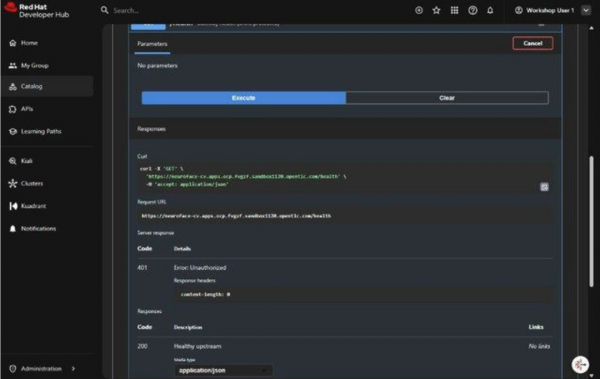Click the create plus-circle icon in header
Screen dimensions: 600x379
(x=419, y=10)
